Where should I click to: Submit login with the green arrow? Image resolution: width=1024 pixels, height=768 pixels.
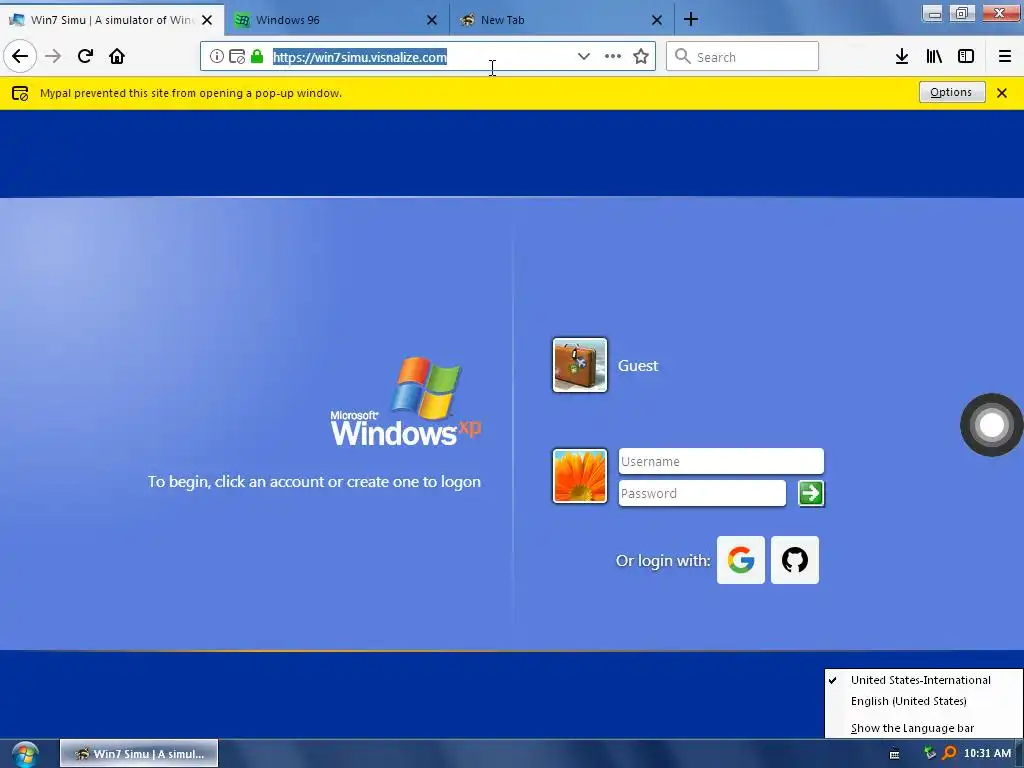pos(811,493)
